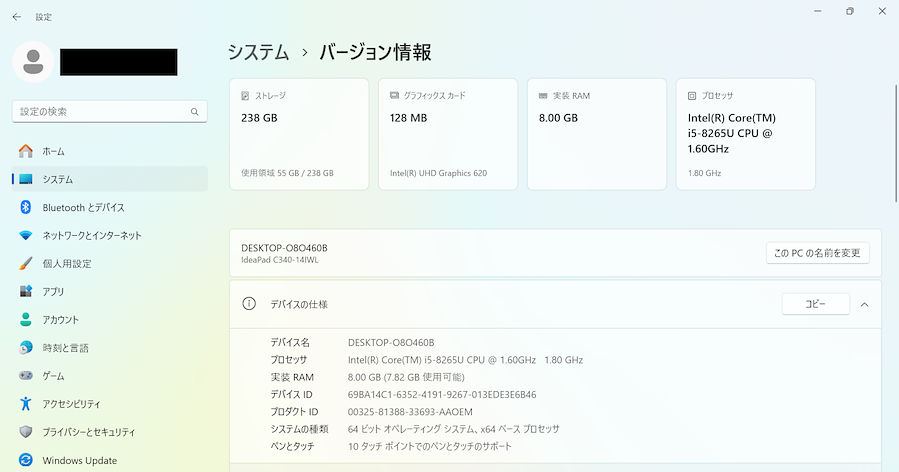This screenshot has width=899, height=472.
Task: Select システム in the sidebar
Action: pos(57,179)
